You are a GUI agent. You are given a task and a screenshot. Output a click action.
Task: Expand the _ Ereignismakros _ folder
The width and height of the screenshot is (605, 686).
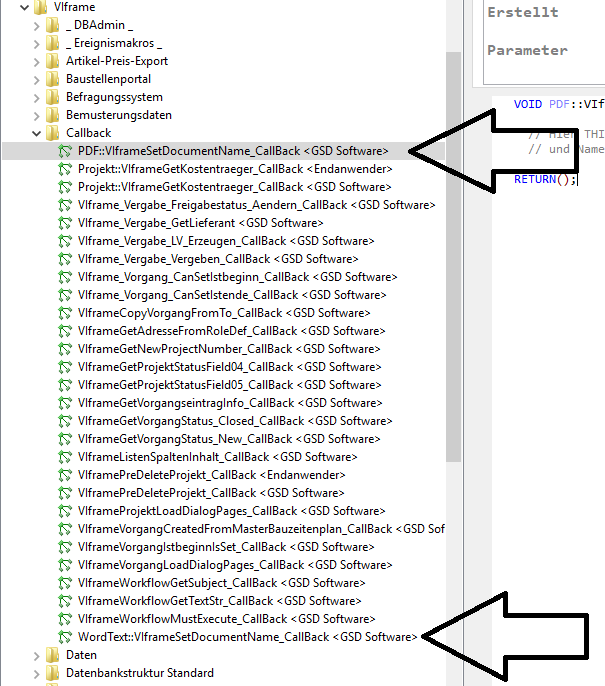click(37, 44)
